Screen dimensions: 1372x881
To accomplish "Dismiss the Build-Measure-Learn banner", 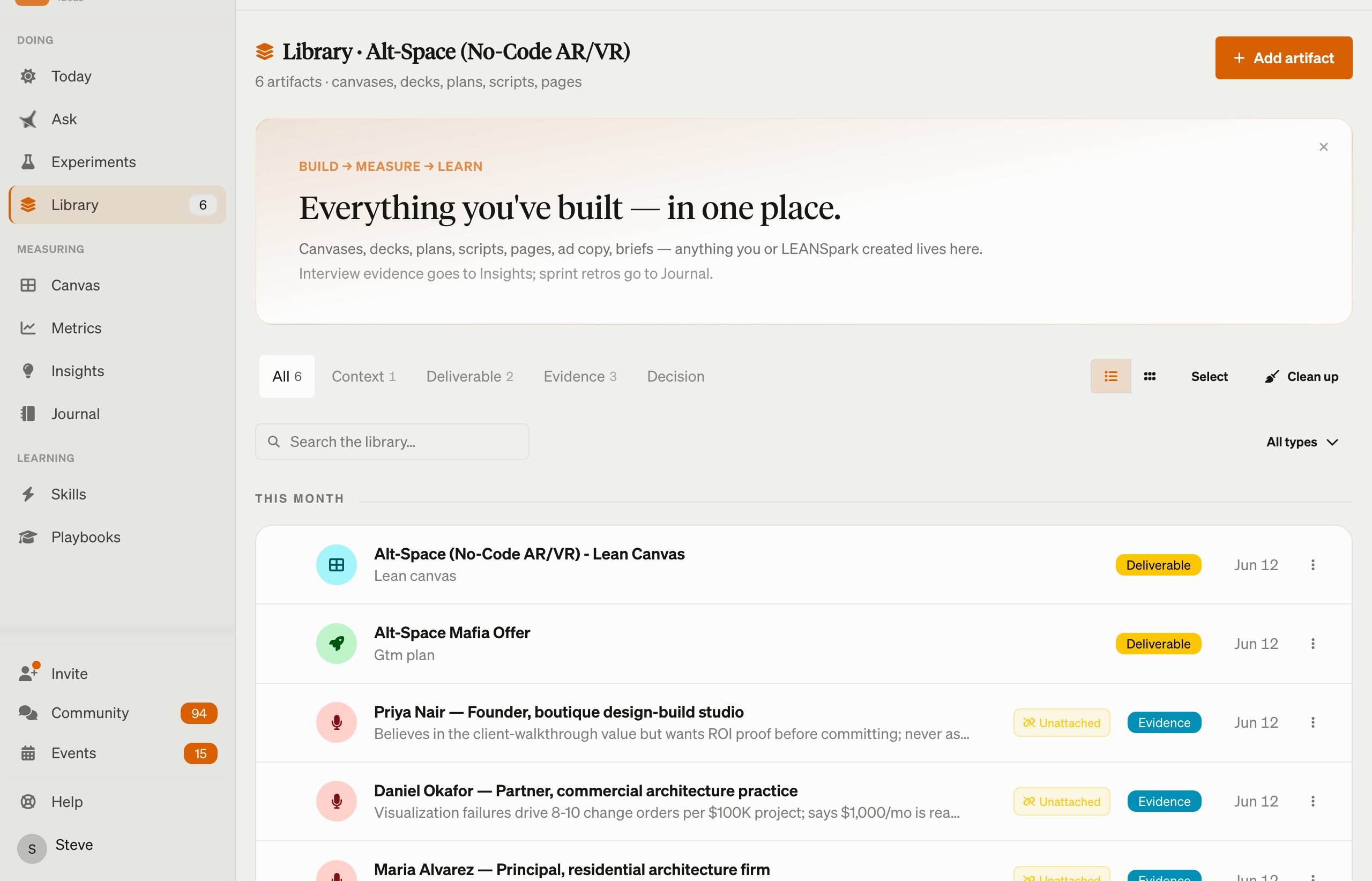I will click(x=1323, y=147).
